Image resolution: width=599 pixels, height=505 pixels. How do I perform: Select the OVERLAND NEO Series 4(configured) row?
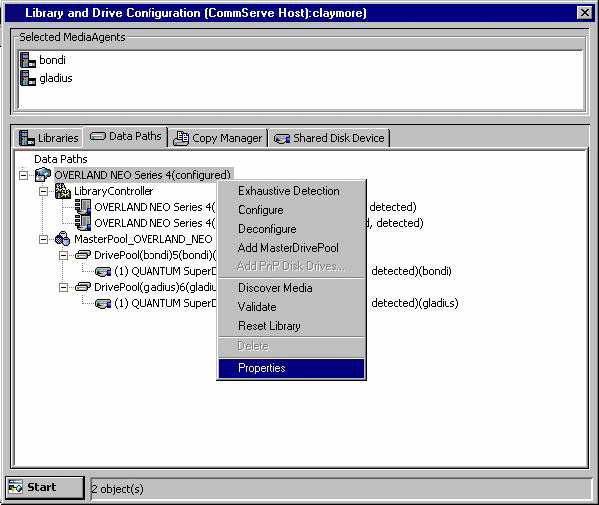click(143, 175)
